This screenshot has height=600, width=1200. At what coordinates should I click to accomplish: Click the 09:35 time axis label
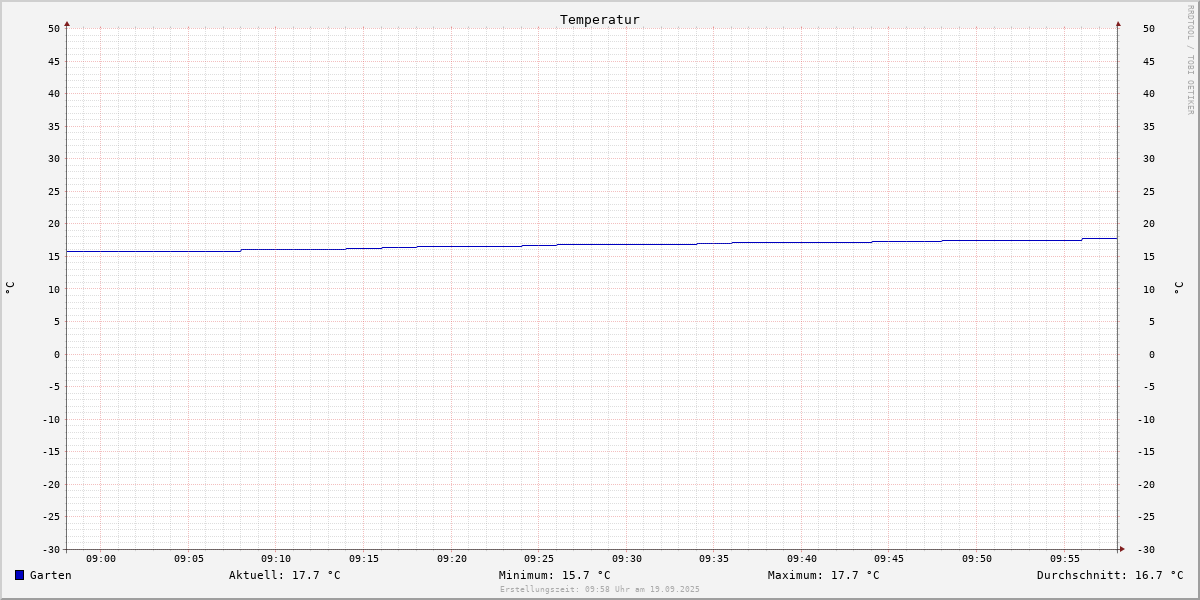coord(714,559)
